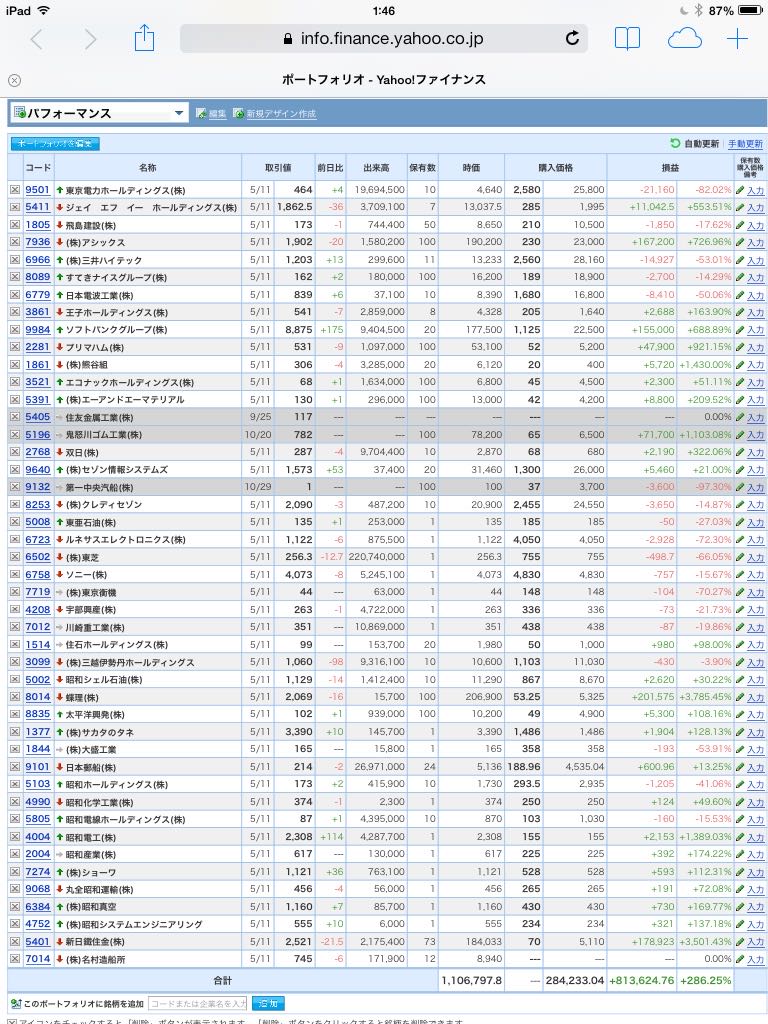Click the pencil edit icon for 蝶理(株) row
Image resolution: width=768 pixels, height=1024 pixels.
coord(740,697)
